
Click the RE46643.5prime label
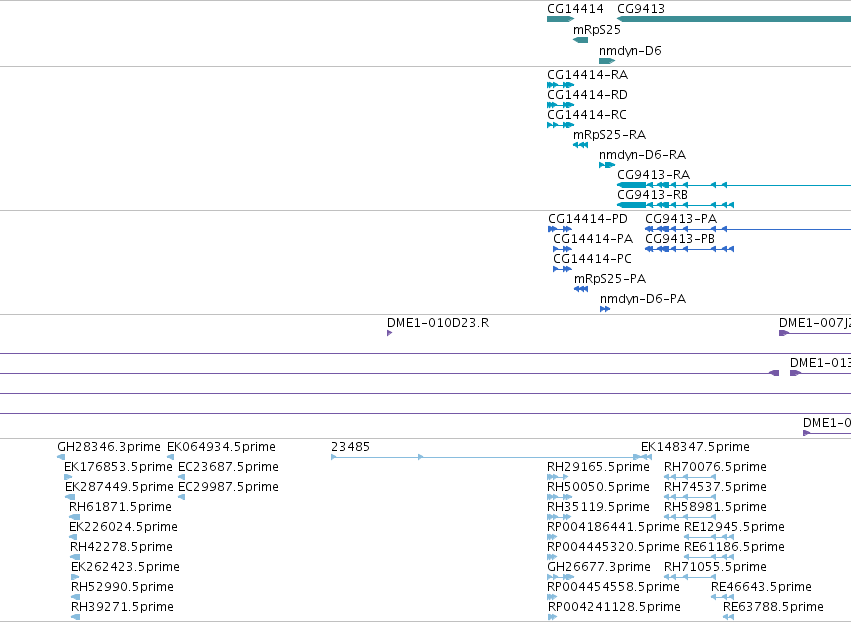tap(761, 587)
